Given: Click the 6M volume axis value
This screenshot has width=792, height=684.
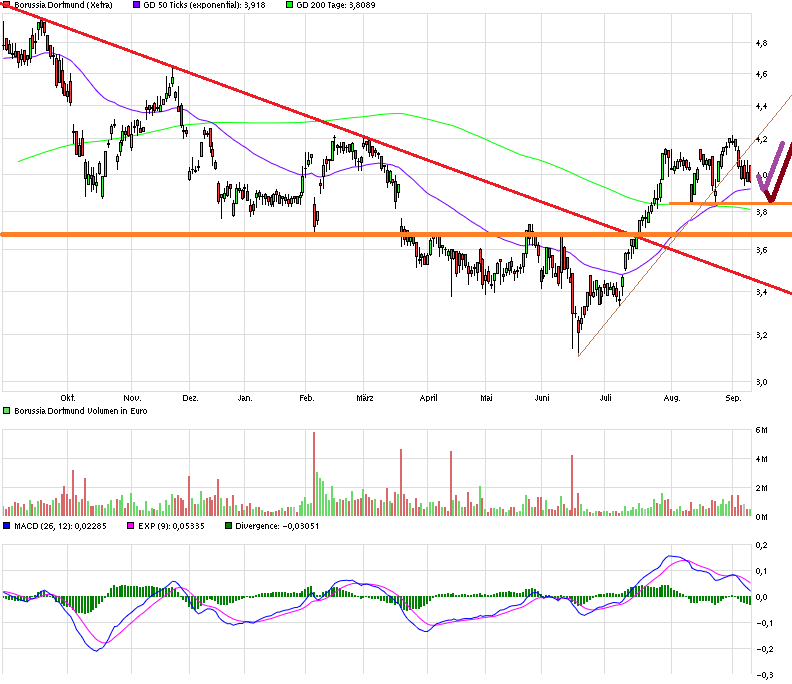Looking at the screenshot, I should point(761,430).
